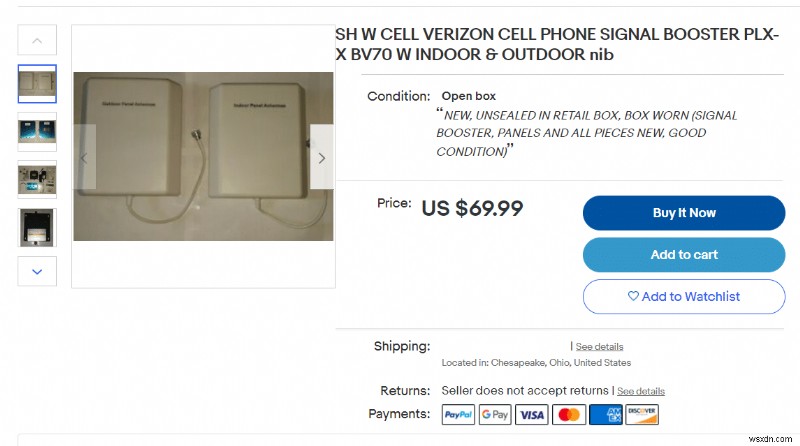Click the PayPal payment icon

457,414
